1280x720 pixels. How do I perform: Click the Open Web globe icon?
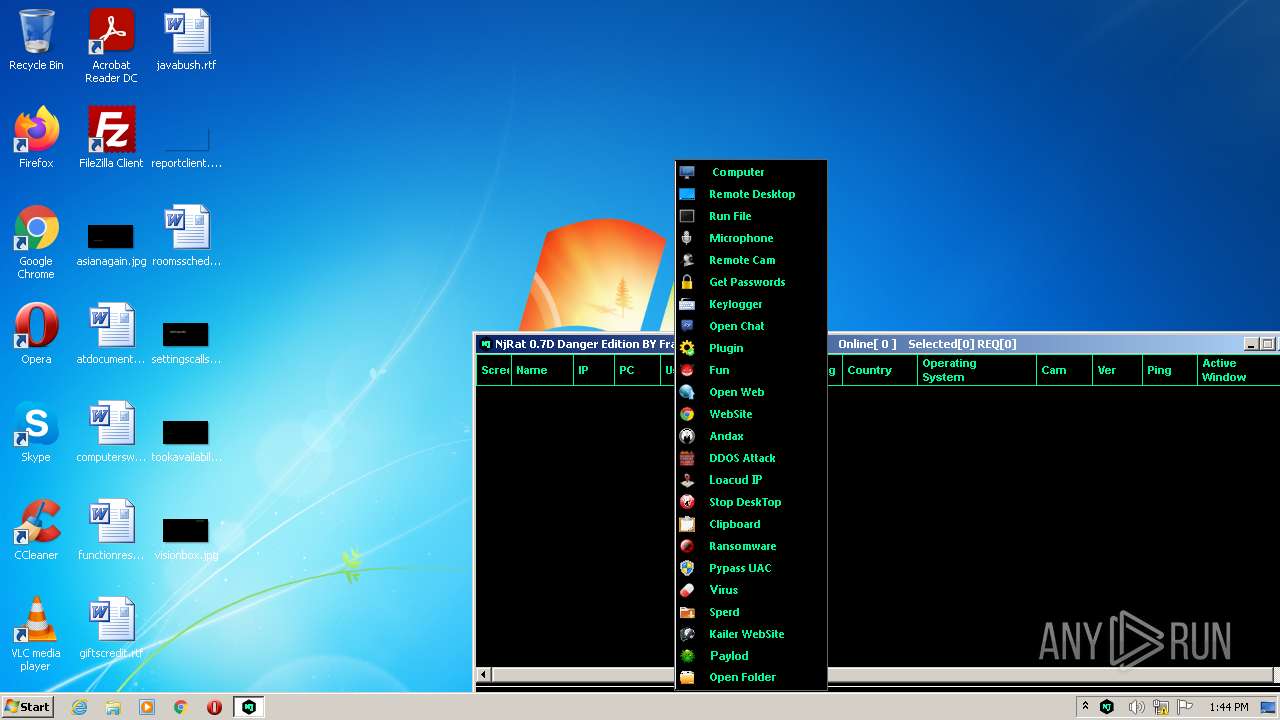687,392
